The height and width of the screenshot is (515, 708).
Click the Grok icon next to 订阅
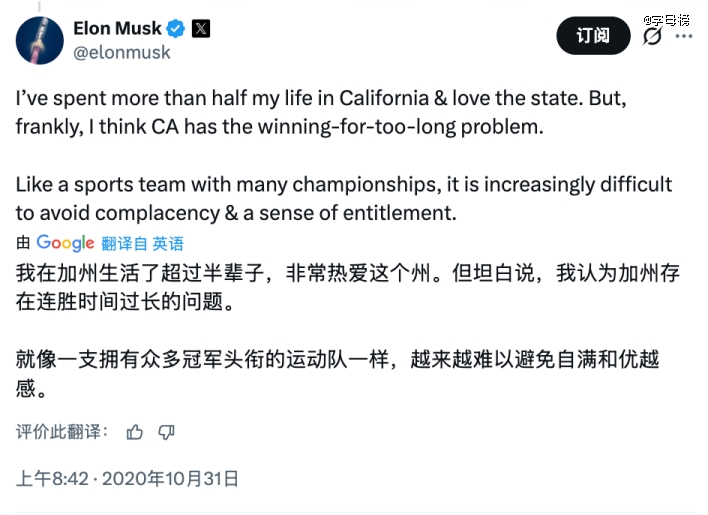652,36
